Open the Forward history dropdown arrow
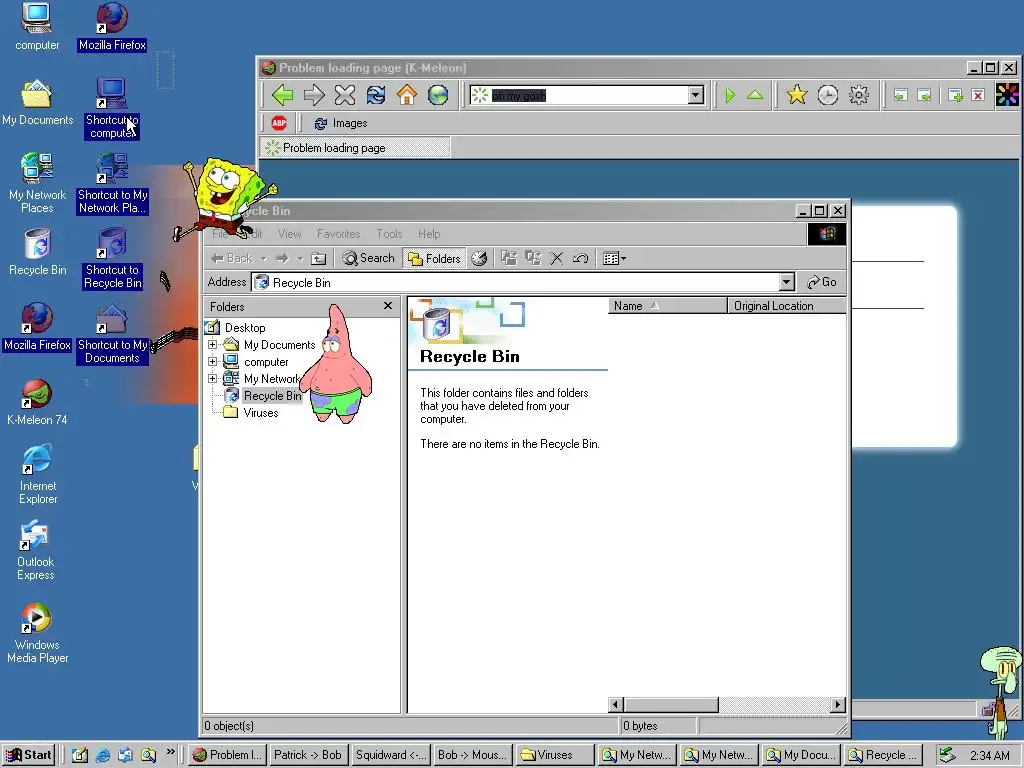This screenshot has height=768, width=1024. coord(300,259)
